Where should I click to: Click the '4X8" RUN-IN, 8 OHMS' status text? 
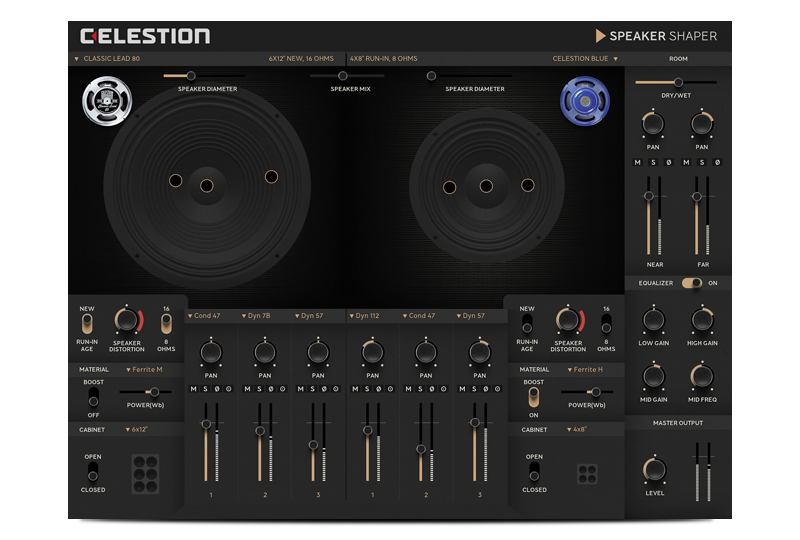(x=384, y=59)
